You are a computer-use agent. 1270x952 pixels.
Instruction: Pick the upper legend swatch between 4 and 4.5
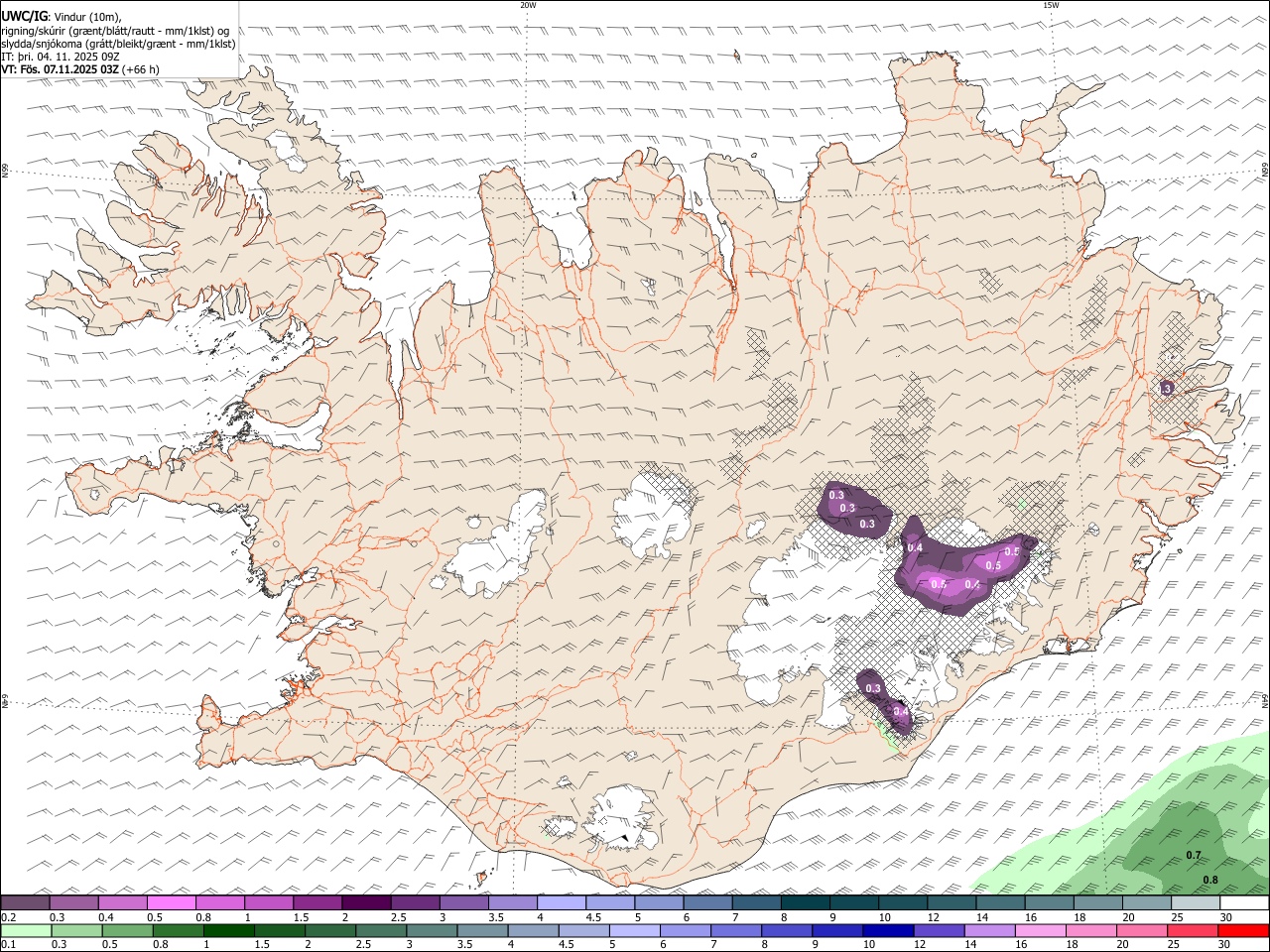coord(562,903)
